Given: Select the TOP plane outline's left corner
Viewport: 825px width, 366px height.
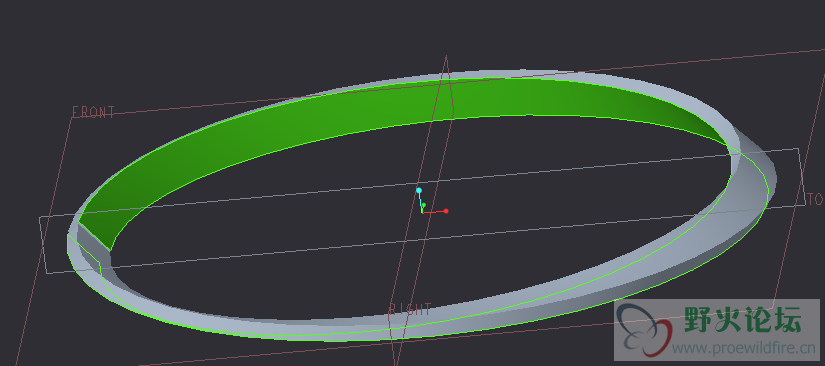Looking at the screenshot, I should (40, 217).
